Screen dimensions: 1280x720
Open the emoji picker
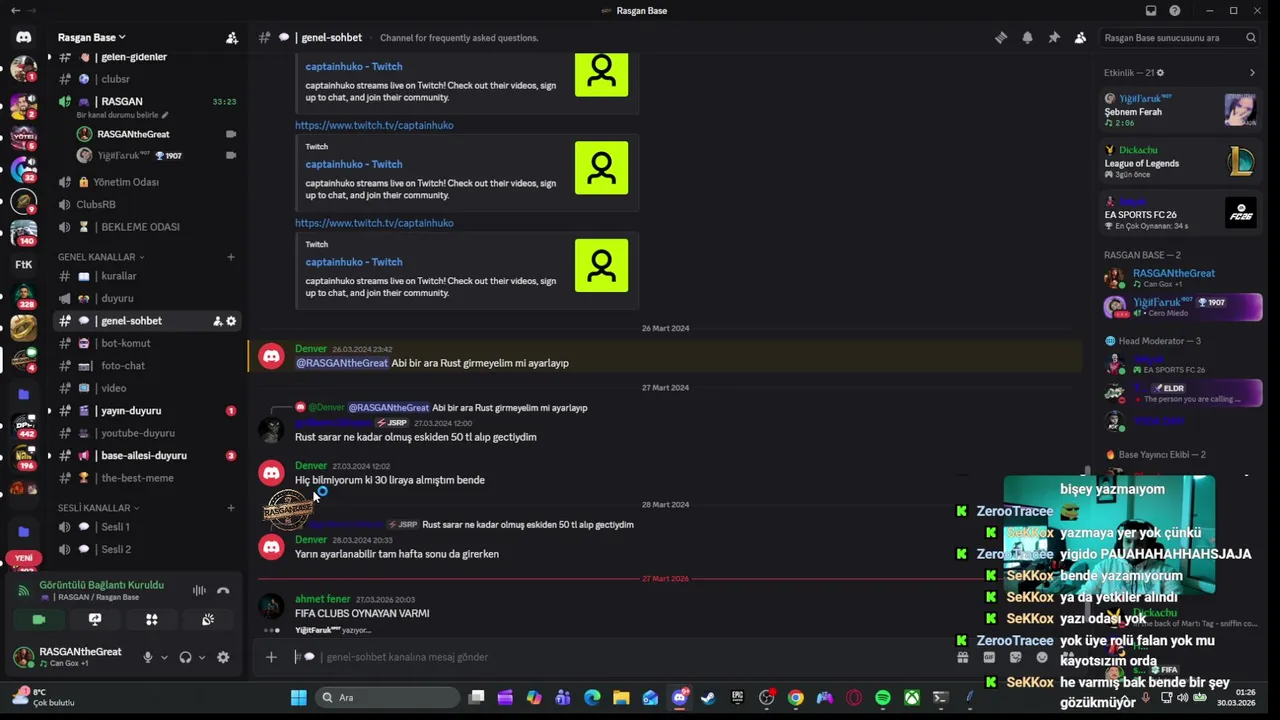(1042, 657)
